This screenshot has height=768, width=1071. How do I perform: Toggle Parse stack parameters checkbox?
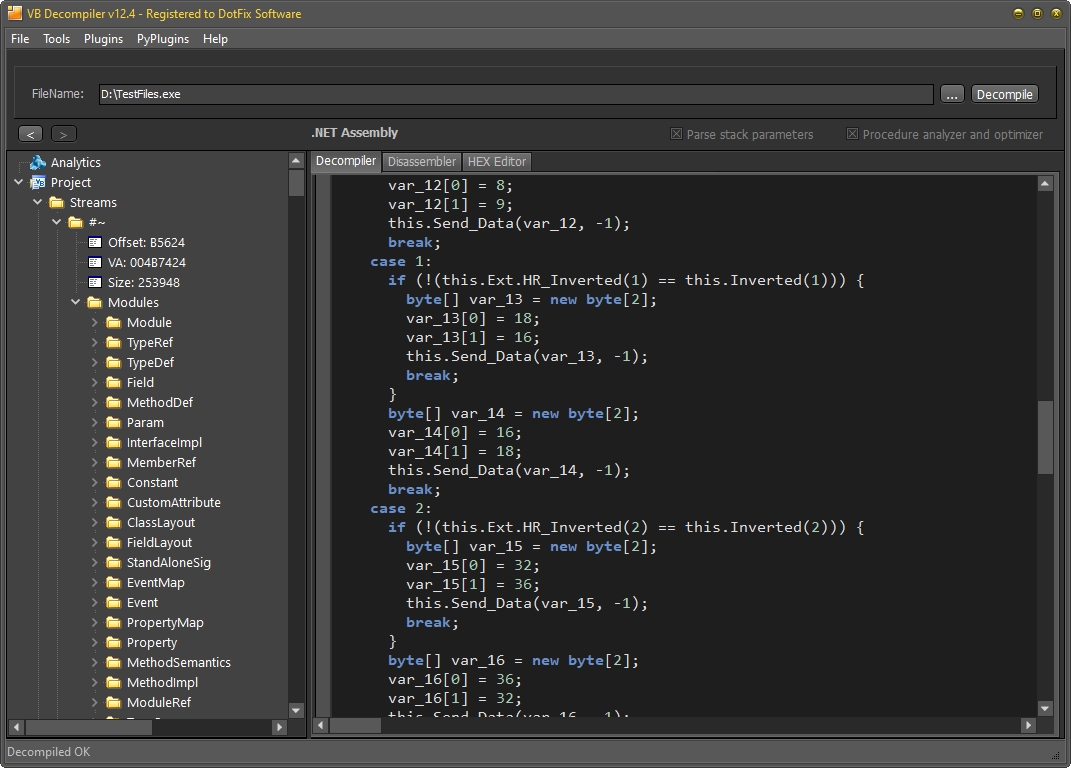coord(676,134)
